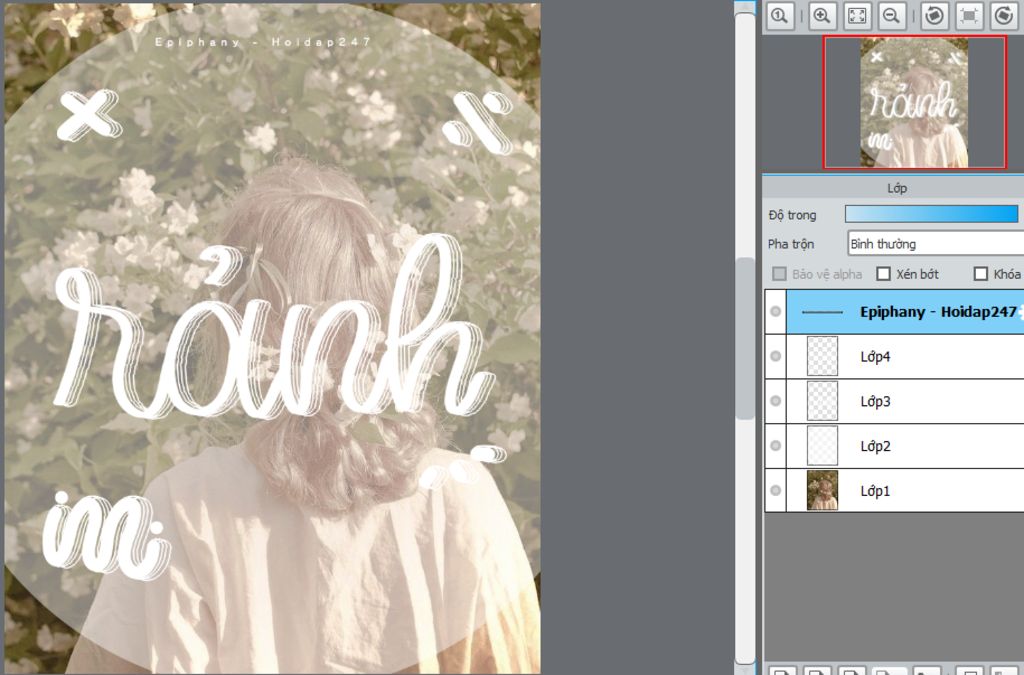
Task: Click the Lớp2 layer thumbnail
Action: [822, 445]
